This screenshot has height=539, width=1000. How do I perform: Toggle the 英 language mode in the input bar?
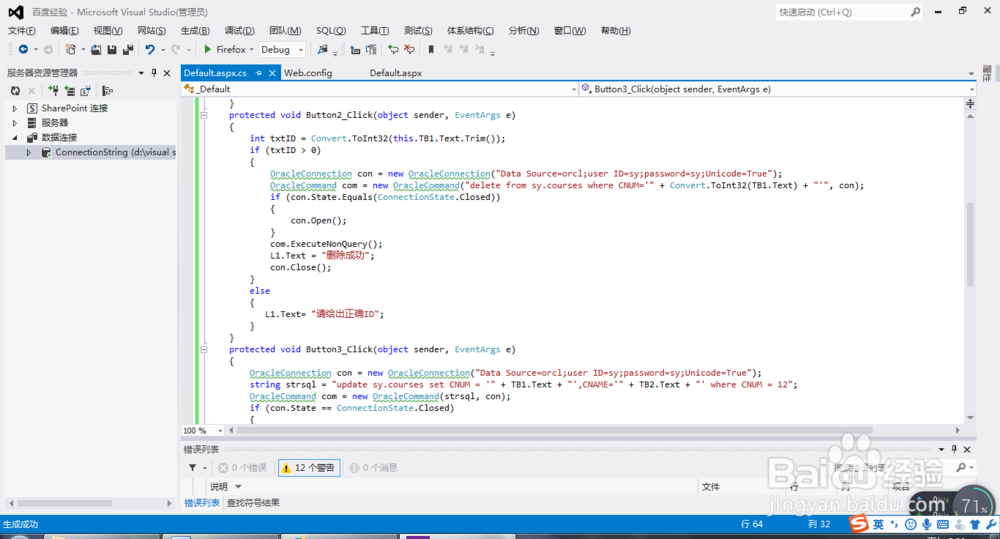click(878, 524)
